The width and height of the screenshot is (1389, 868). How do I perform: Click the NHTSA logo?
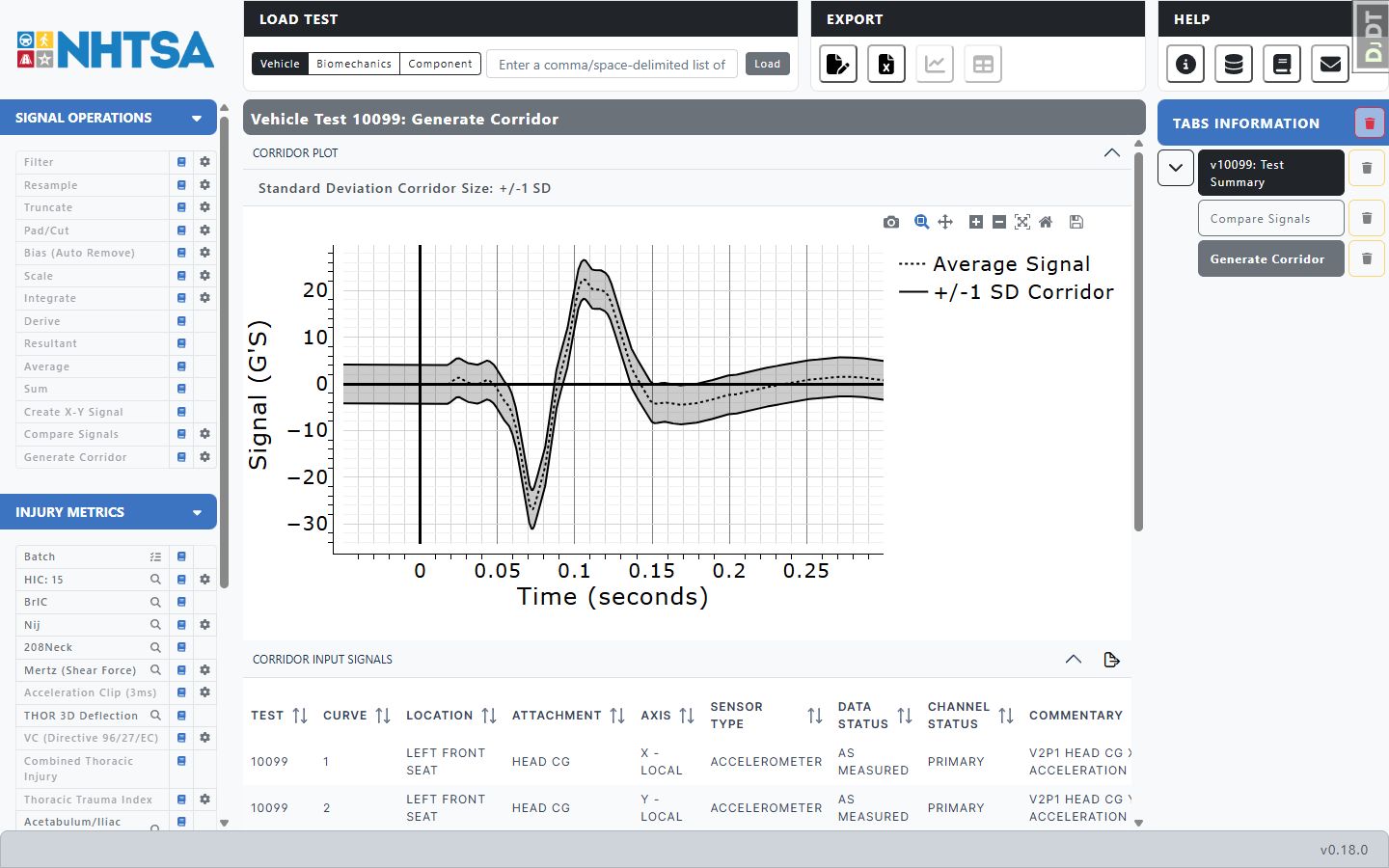115,50
